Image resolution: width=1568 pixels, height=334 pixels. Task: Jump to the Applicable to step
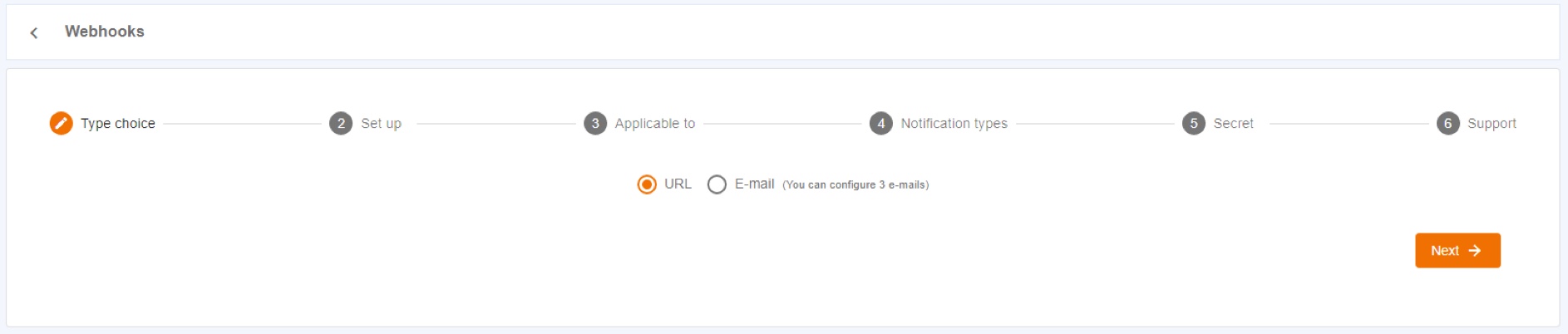click(x=655, y=123)
